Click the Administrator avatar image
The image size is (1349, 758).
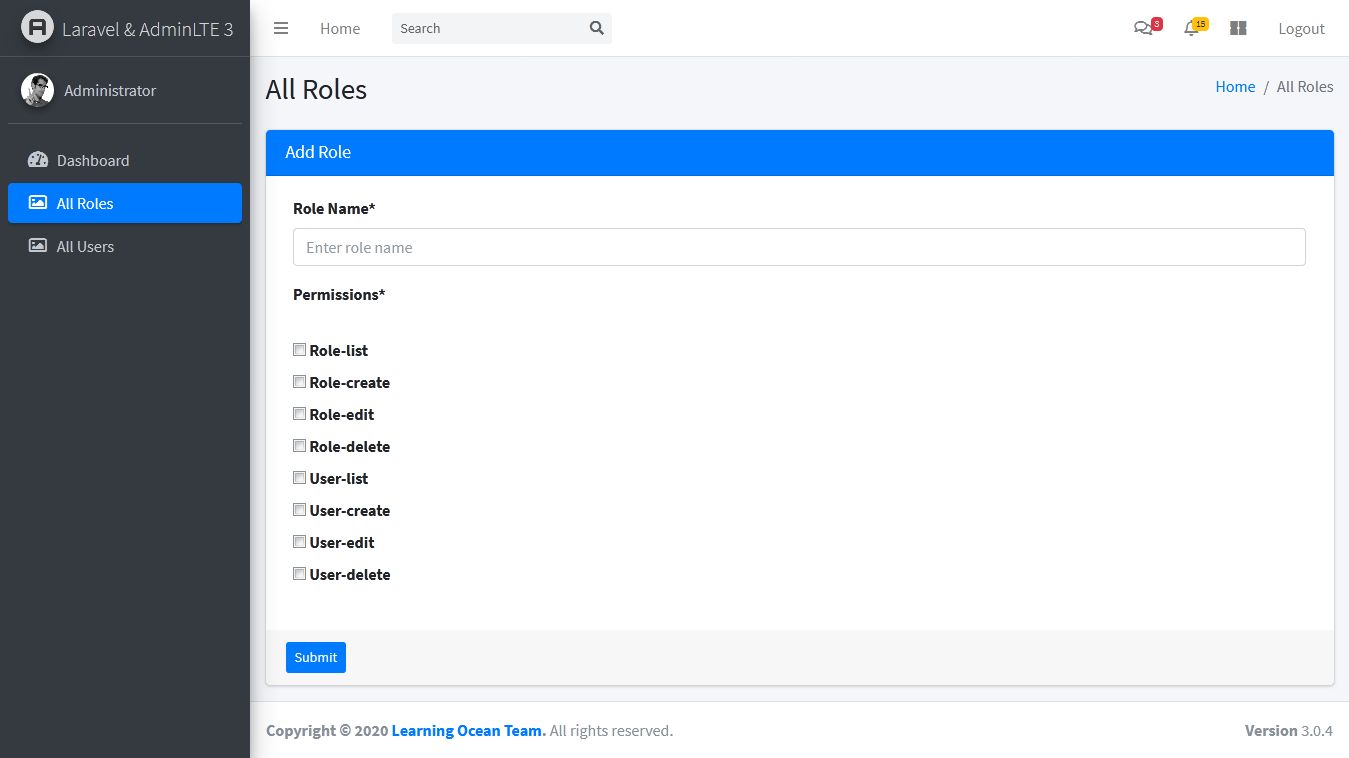coord(37,90)
